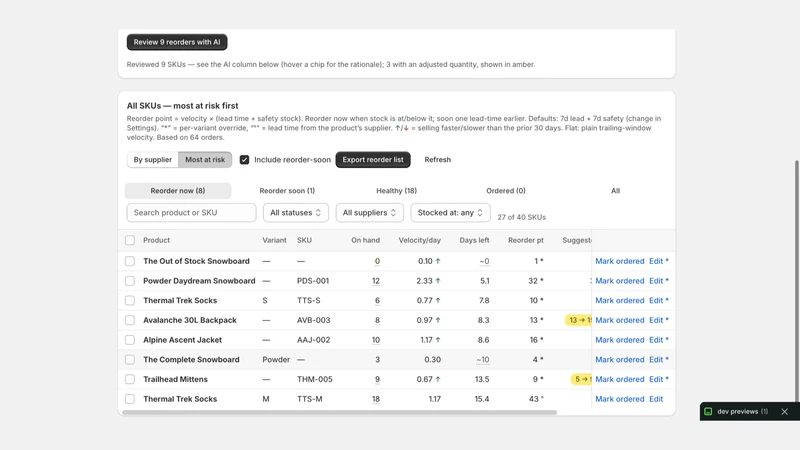Screen dimensions: 800x450
Task: Open Ordered (0) tab
Action: click(x=506, y=191)
